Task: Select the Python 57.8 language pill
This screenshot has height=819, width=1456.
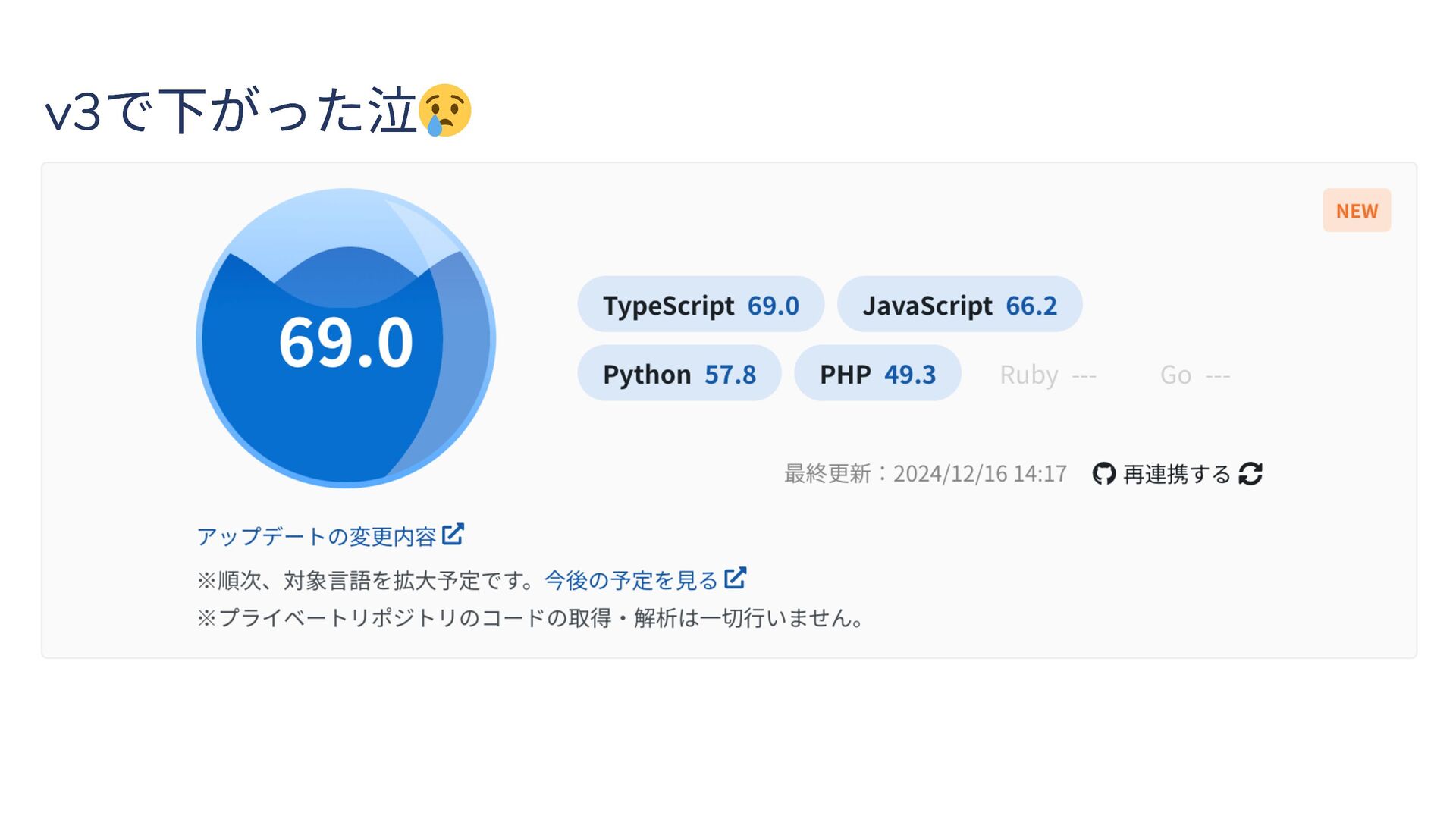Action: pyautogui.click(x=679, y=374)
